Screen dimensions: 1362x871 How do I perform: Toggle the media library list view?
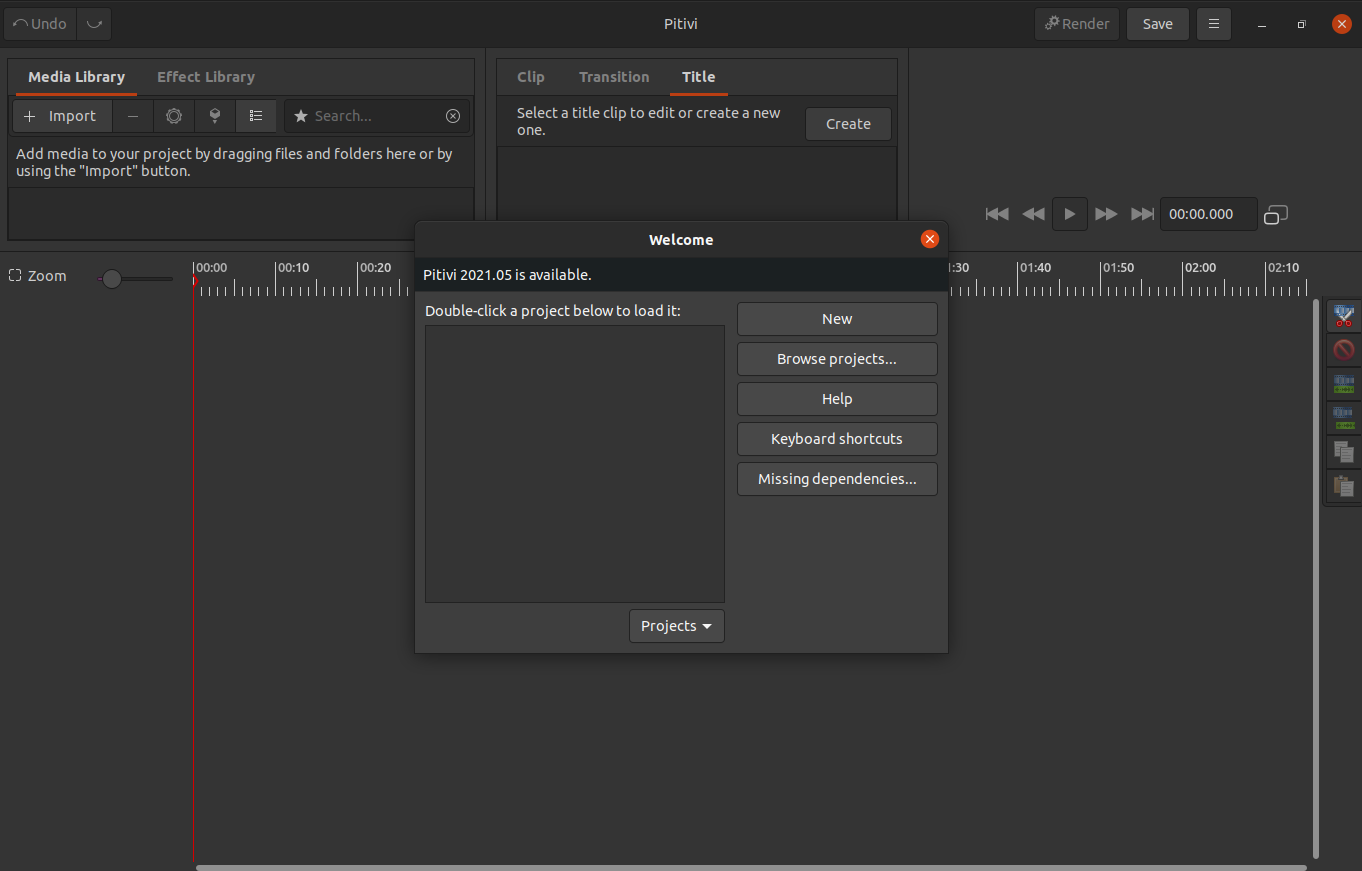[256, 116]
